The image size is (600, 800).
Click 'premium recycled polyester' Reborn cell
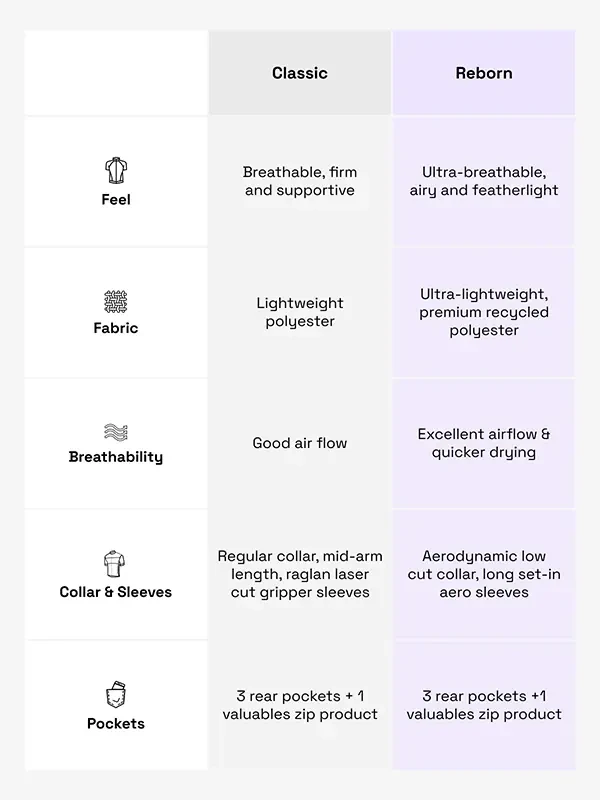tap(483, 312)
